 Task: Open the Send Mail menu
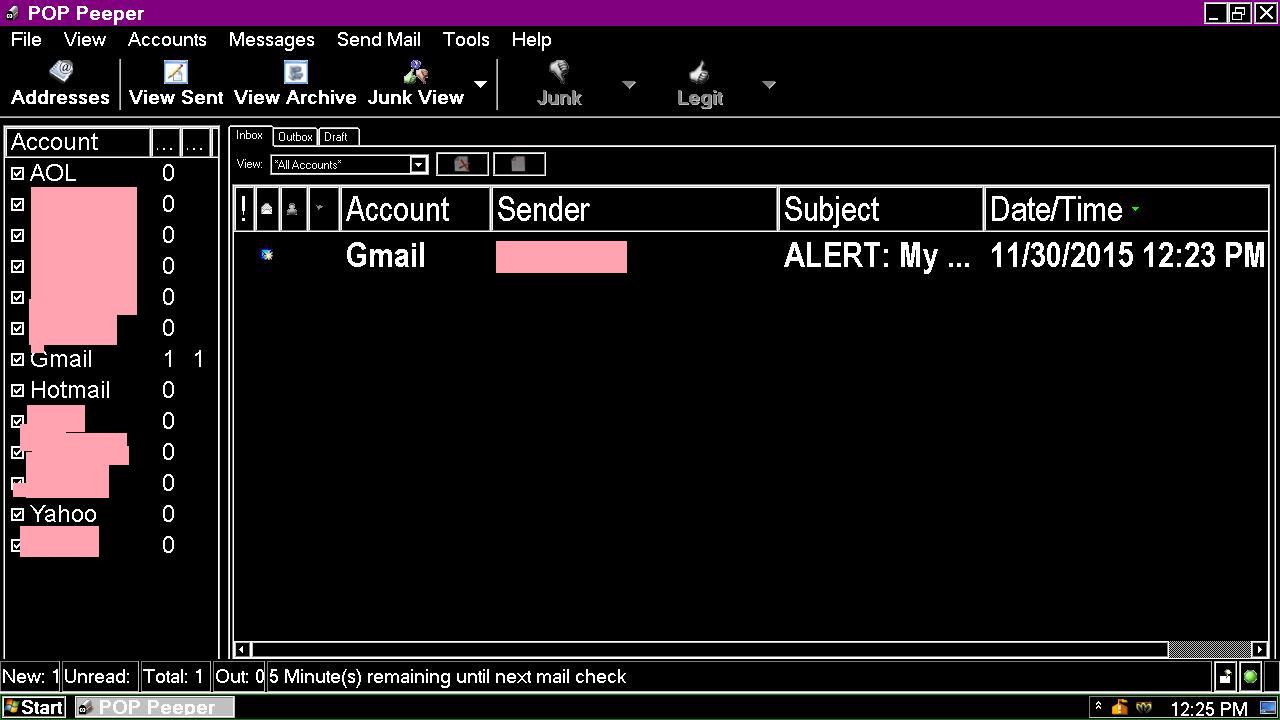[378, 39]
